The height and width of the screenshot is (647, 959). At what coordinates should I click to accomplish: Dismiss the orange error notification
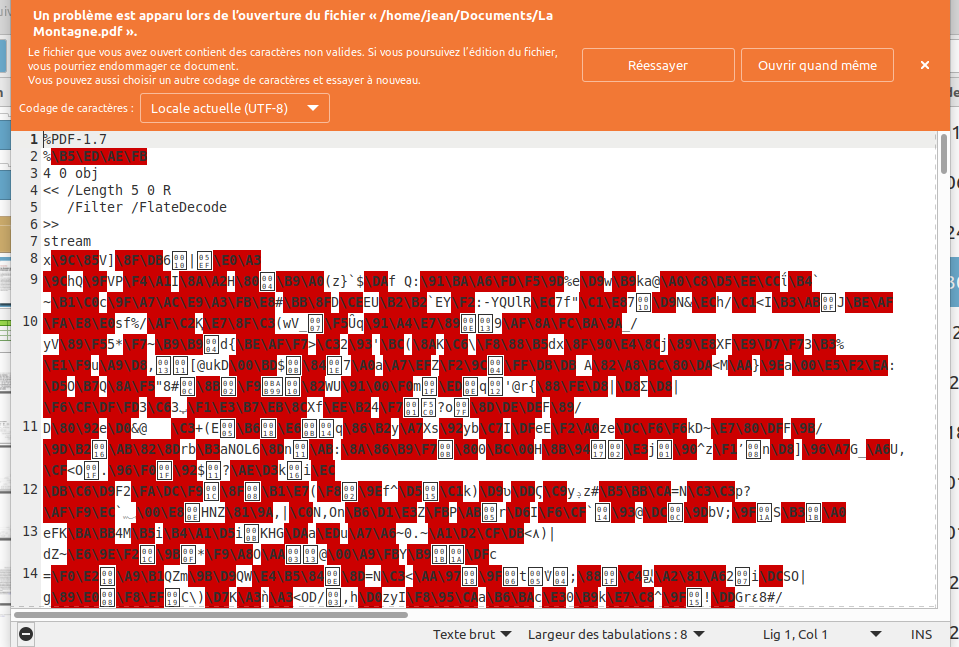click(x=924, y=65)
